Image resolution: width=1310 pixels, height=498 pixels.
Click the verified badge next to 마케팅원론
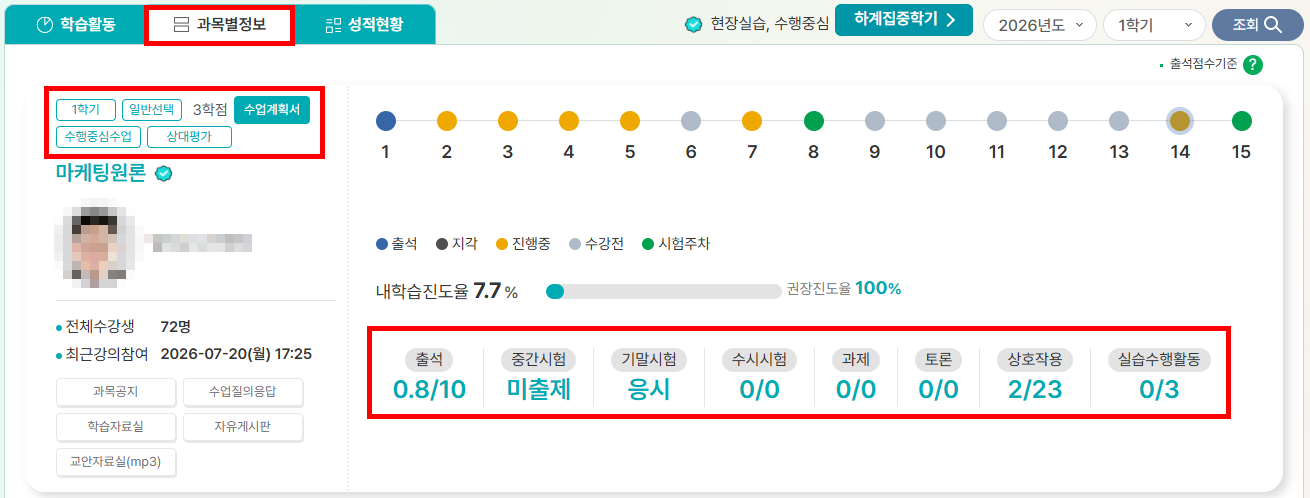[x=164, y=173]
